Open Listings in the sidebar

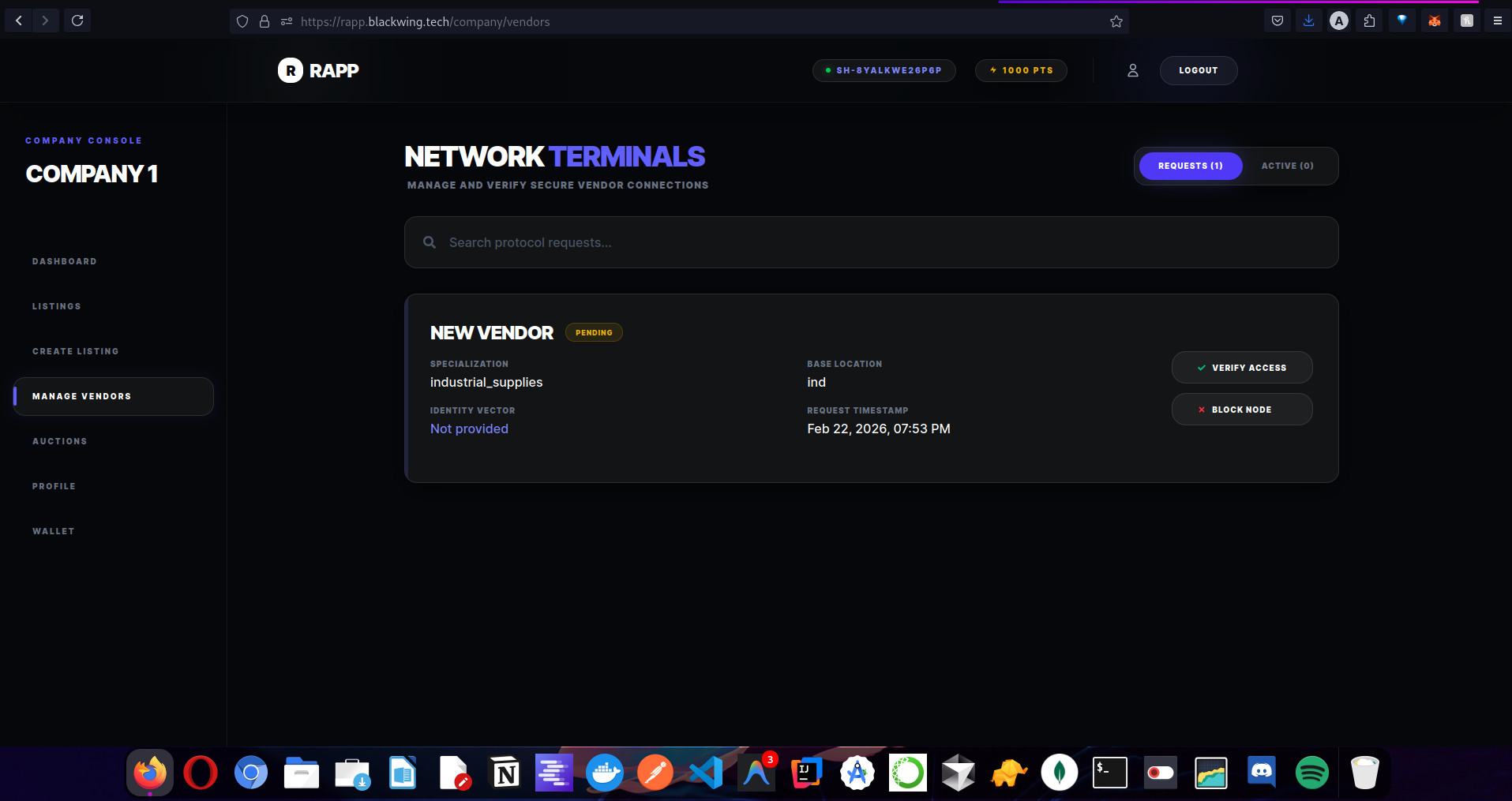57,306
